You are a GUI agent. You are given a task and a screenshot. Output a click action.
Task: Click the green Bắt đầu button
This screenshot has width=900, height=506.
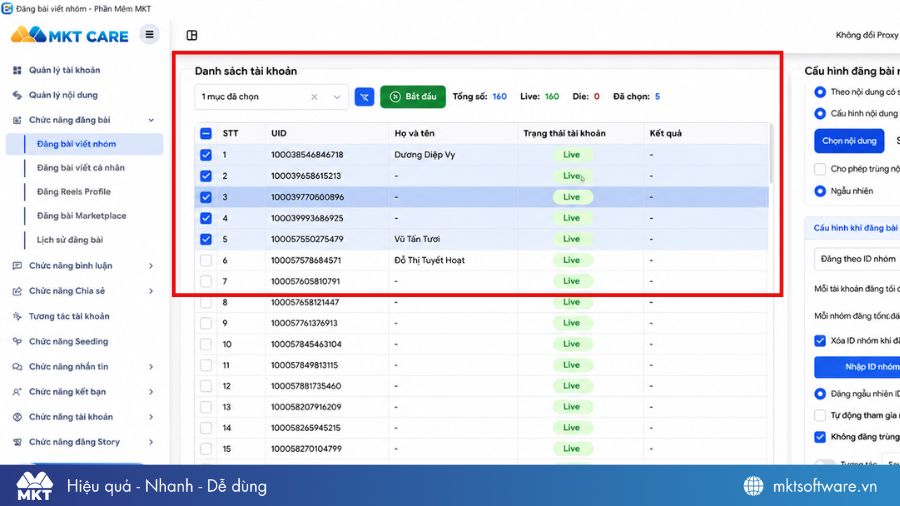(x=413, y=96)
